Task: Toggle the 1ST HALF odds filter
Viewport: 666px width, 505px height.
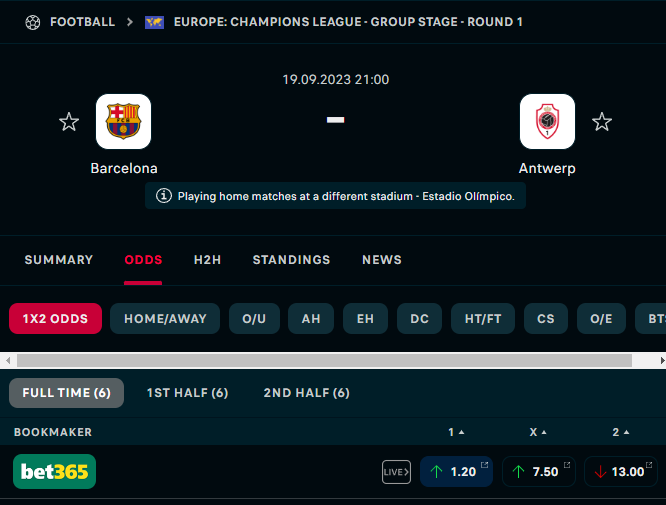Action: tap(187, 393)
